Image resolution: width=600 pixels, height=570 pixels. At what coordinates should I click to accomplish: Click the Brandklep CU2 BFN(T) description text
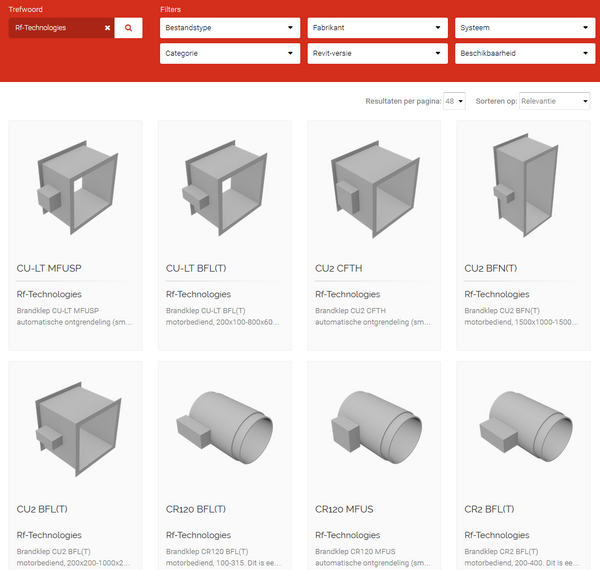coord(521,316)
